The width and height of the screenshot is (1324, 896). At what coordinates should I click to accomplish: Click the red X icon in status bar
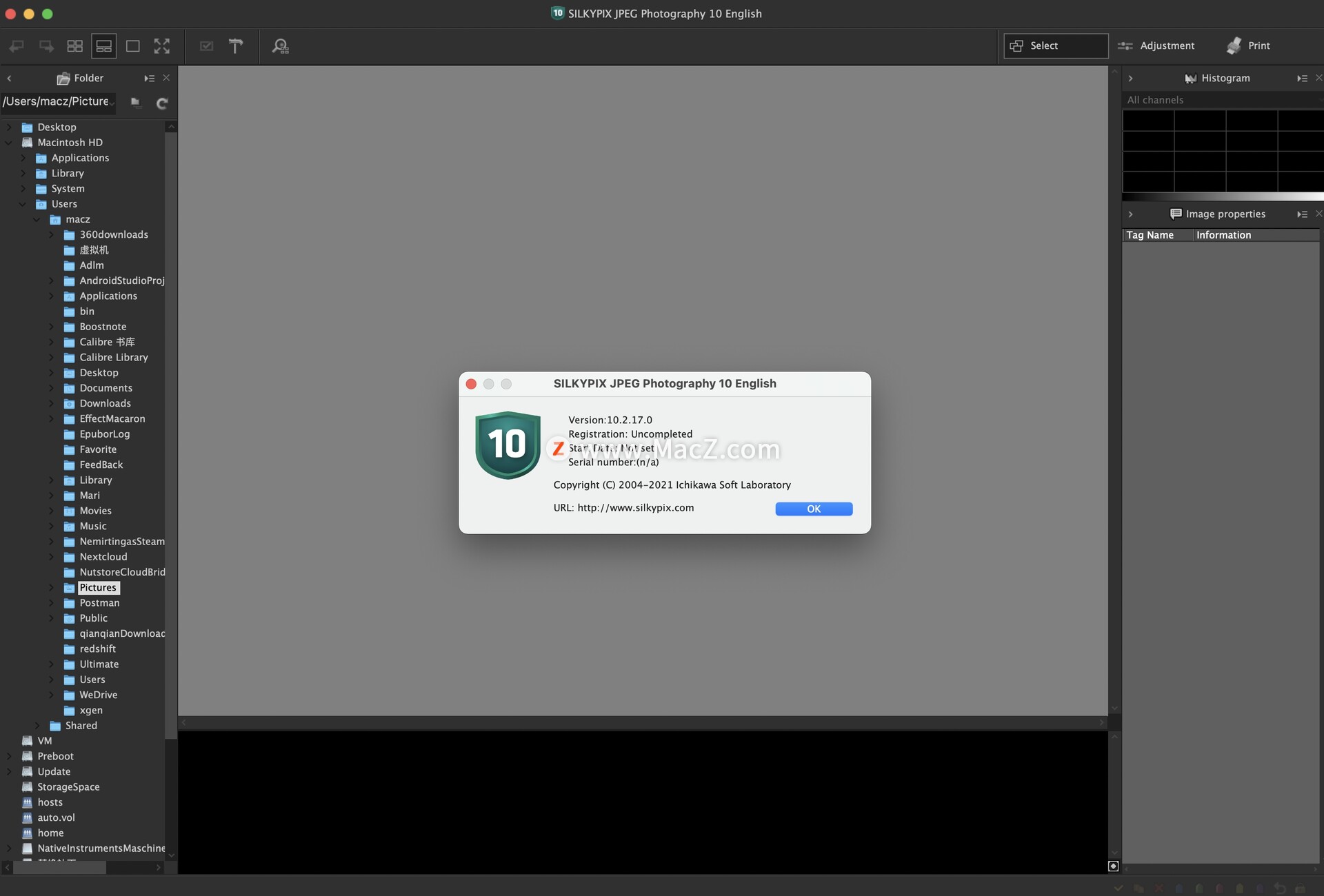(x=1158, y=888)
